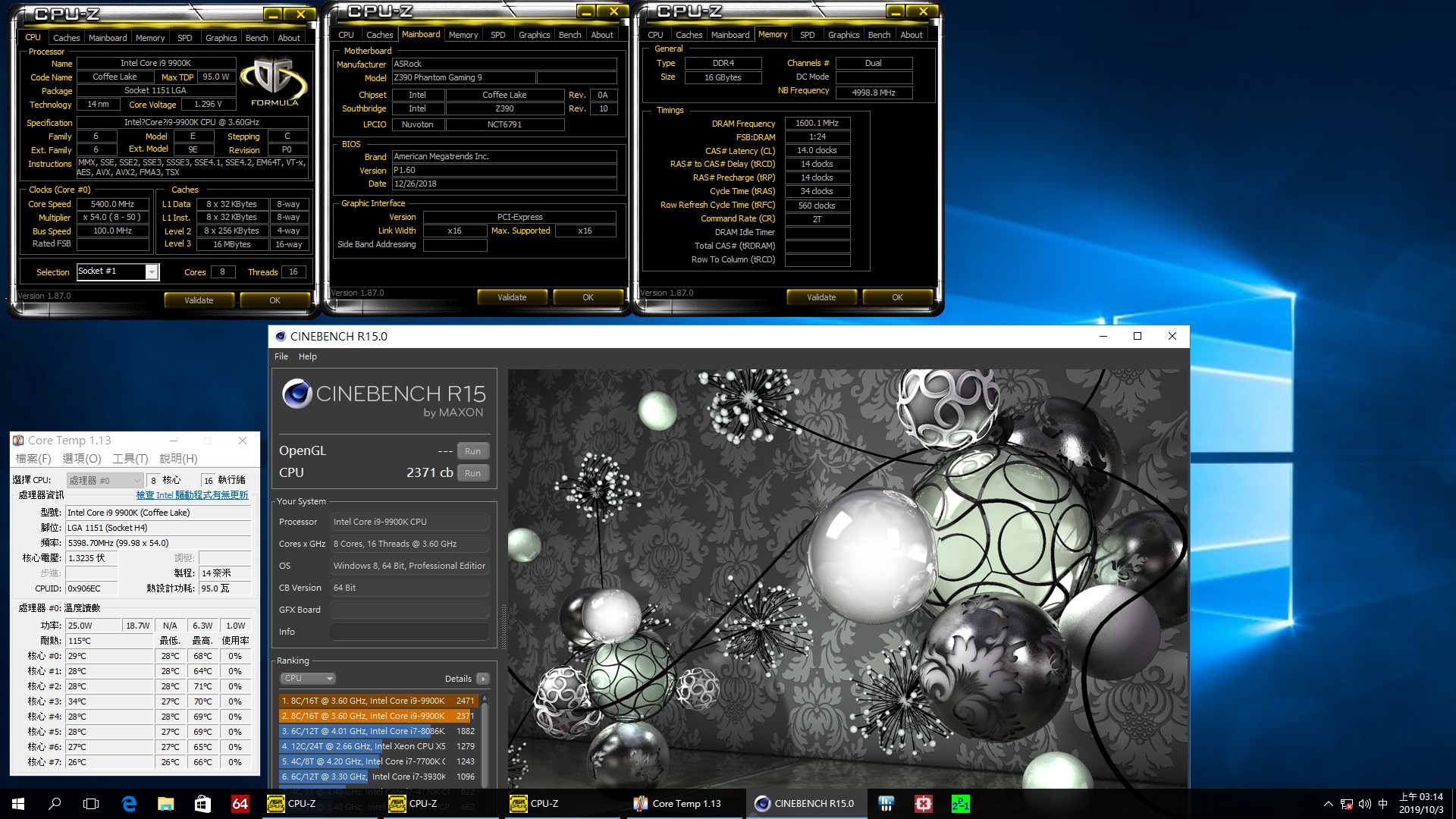Switch to CINEBENCH R15.0 taskbar button
Image resolution: width=1456 pixels, height=819 pixels.
[805, 804]
